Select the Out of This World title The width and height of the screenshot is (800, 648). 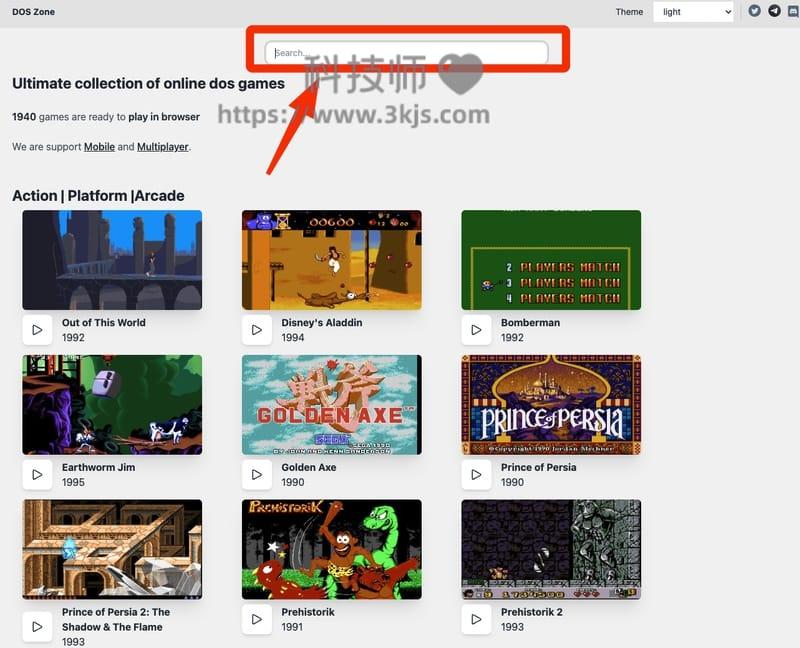pos(104,322)
